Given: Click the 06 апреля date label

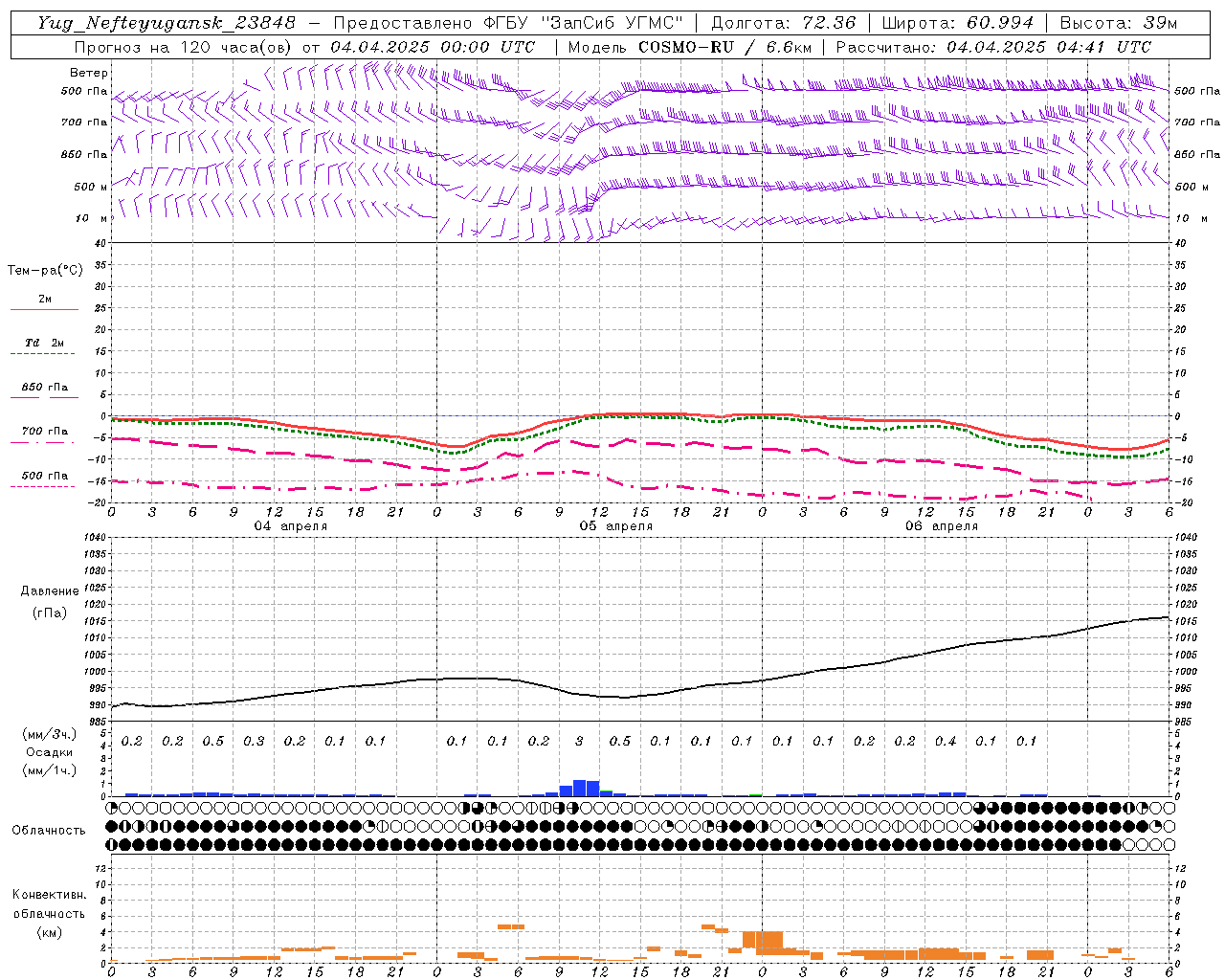Looking at the screenshot, I should 941,526.
